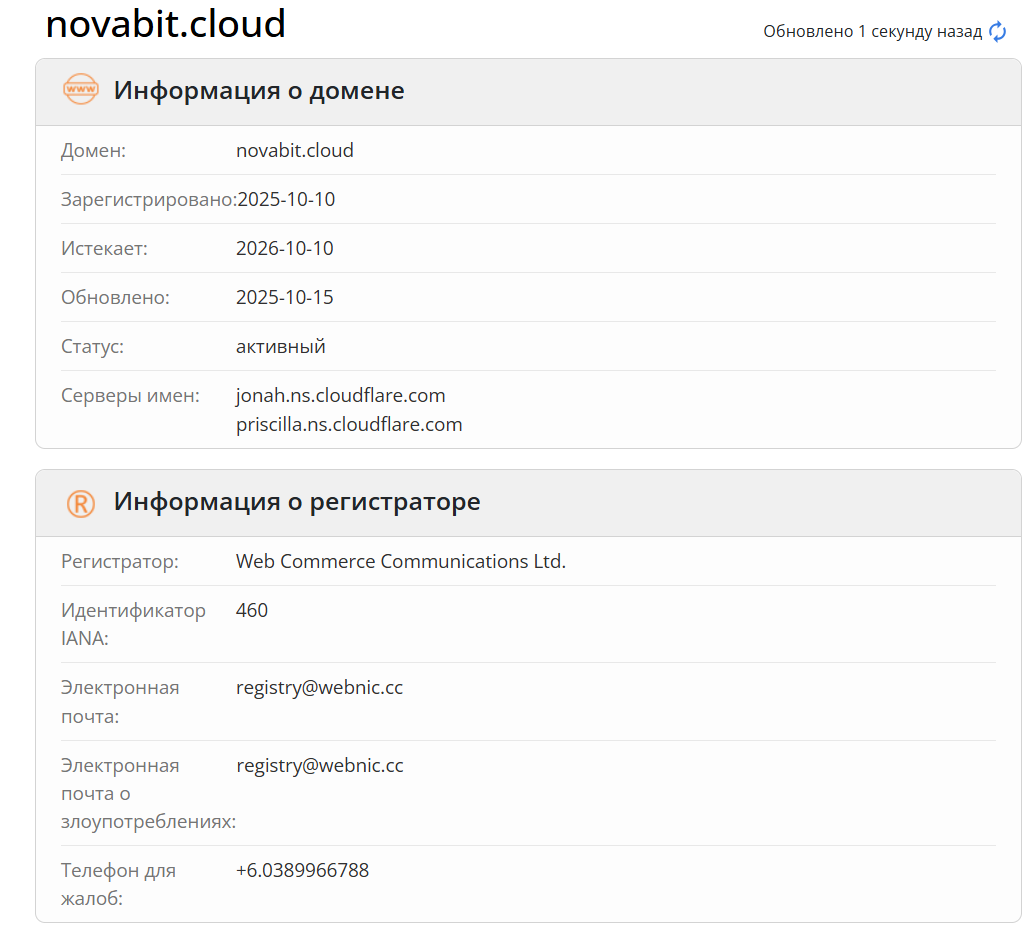
Task: Select the IANA identifier 460
Action: click(x=248, y=610)
